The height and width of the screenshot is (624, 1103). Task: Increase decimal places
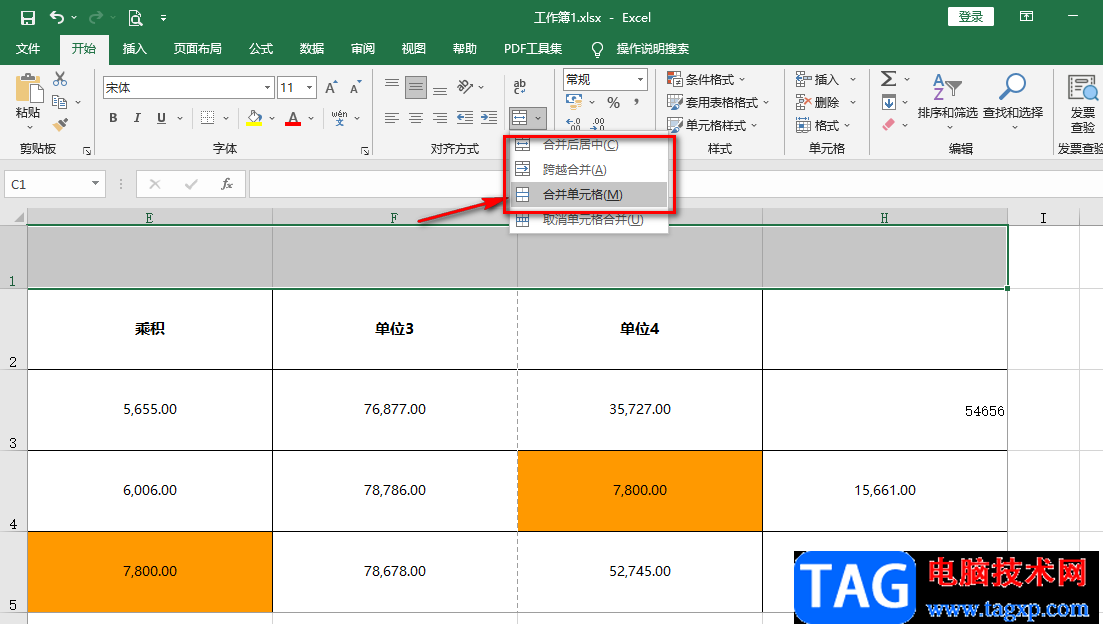pyautogui.click(x=574, y=125)
